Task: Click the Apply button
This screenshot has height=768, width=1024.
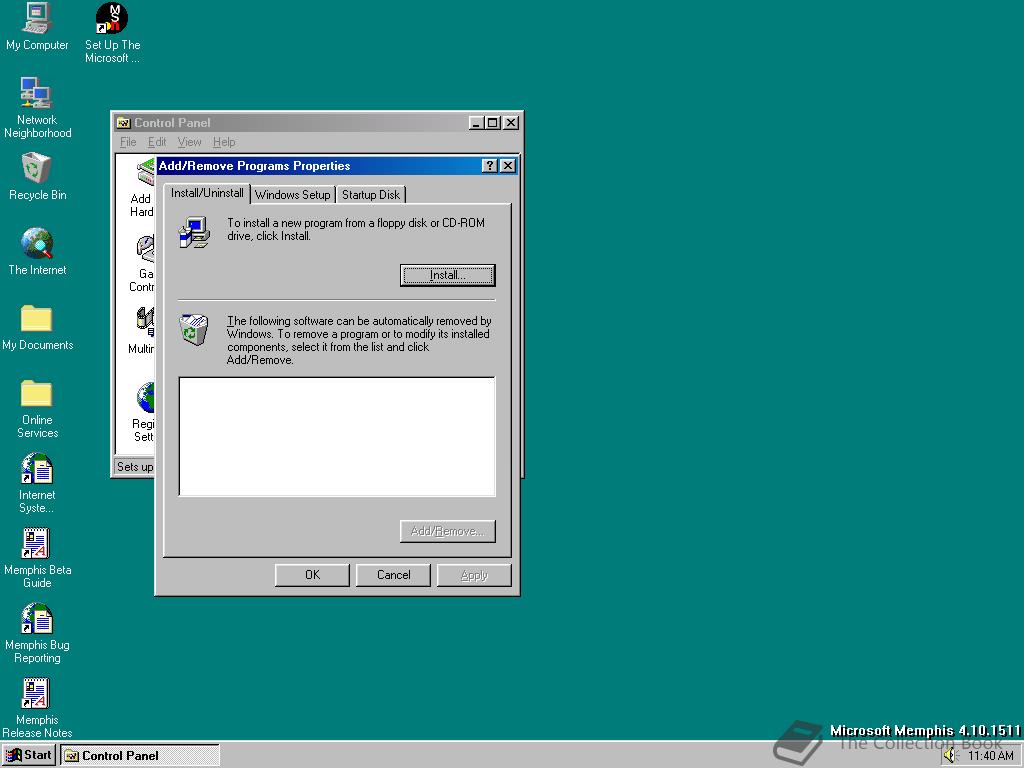Action: coord(474,575)
